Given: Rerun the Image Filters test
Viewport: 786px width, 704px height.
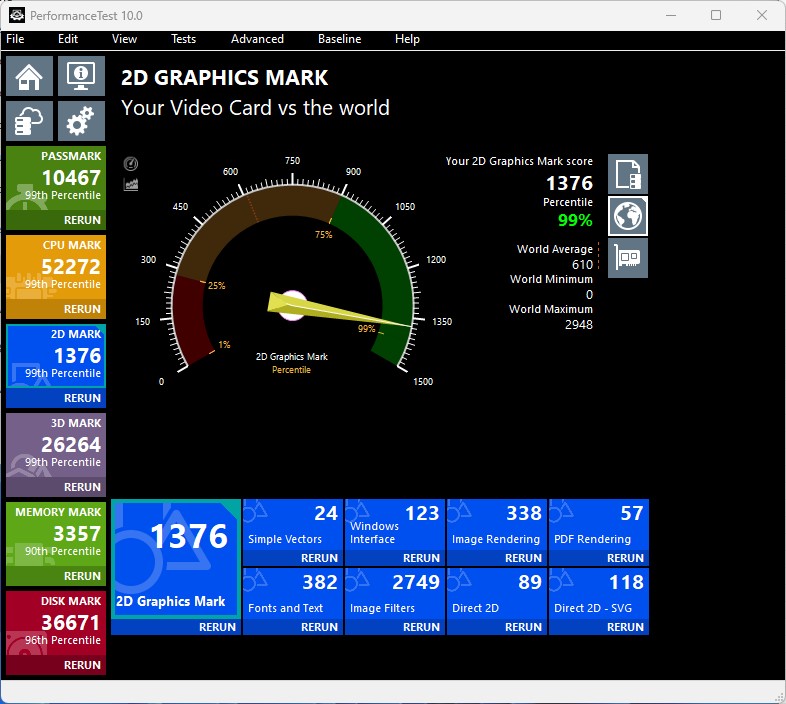Looking at the screenshot, I should 421,627.
